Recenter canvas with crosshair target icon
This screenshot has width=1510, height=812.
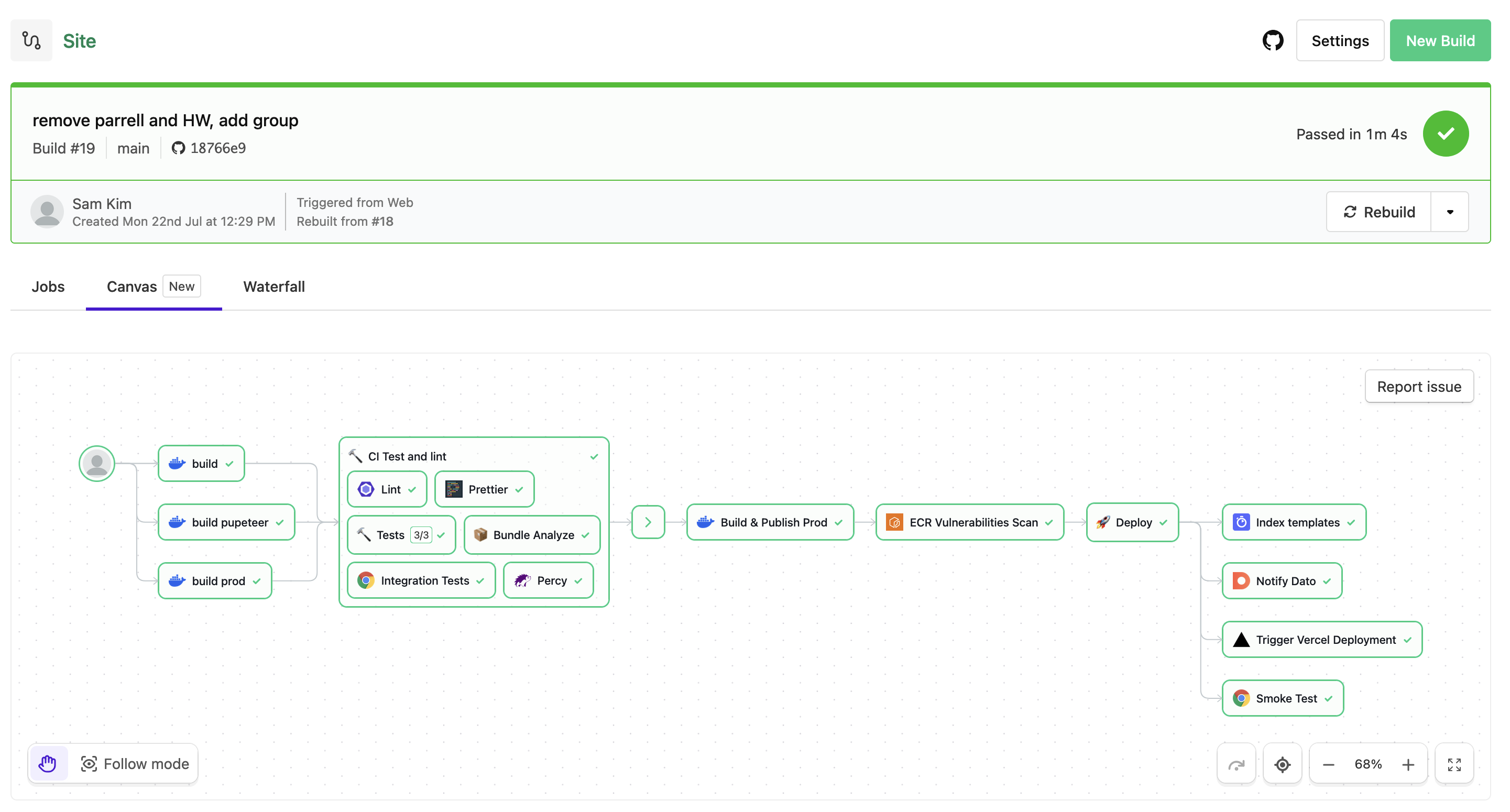click(x=1282, y=764)
